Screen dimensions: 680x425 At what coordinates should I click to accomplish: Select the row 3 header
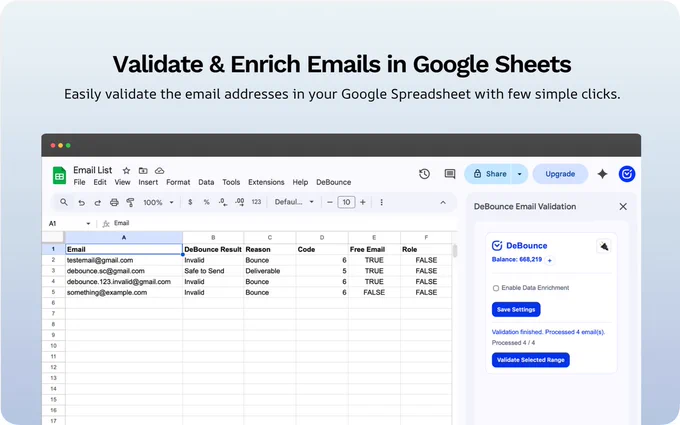pyautogui.click(x=53, y=271)
